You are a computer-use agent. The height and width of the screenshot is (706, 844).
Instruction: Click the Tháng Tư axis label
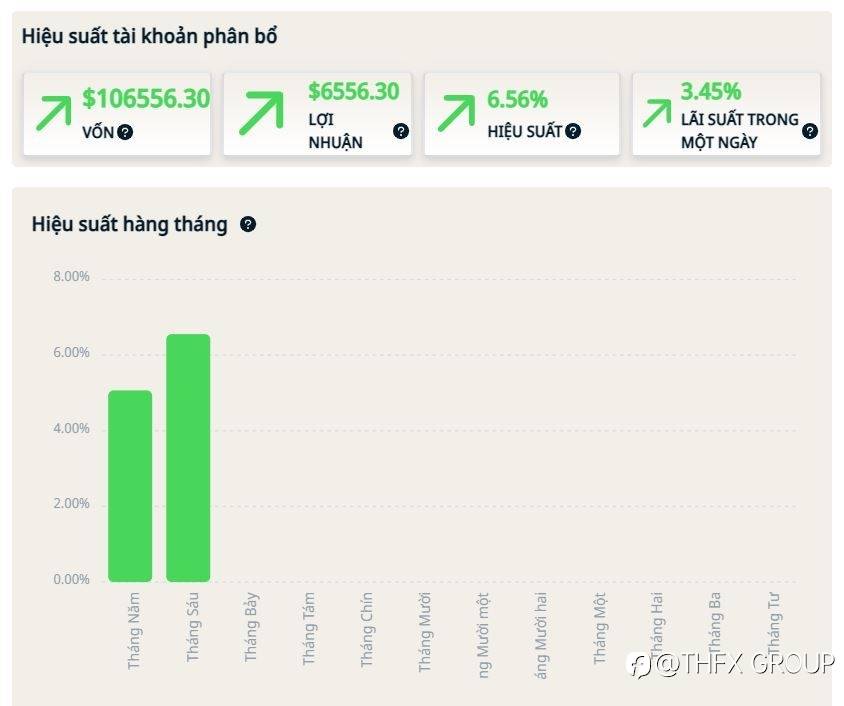coord(773,622)
